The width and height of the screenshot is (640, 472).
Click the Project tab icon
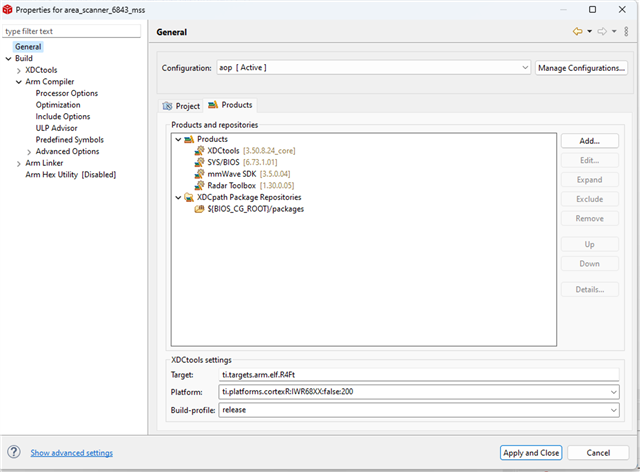point(167,106)
